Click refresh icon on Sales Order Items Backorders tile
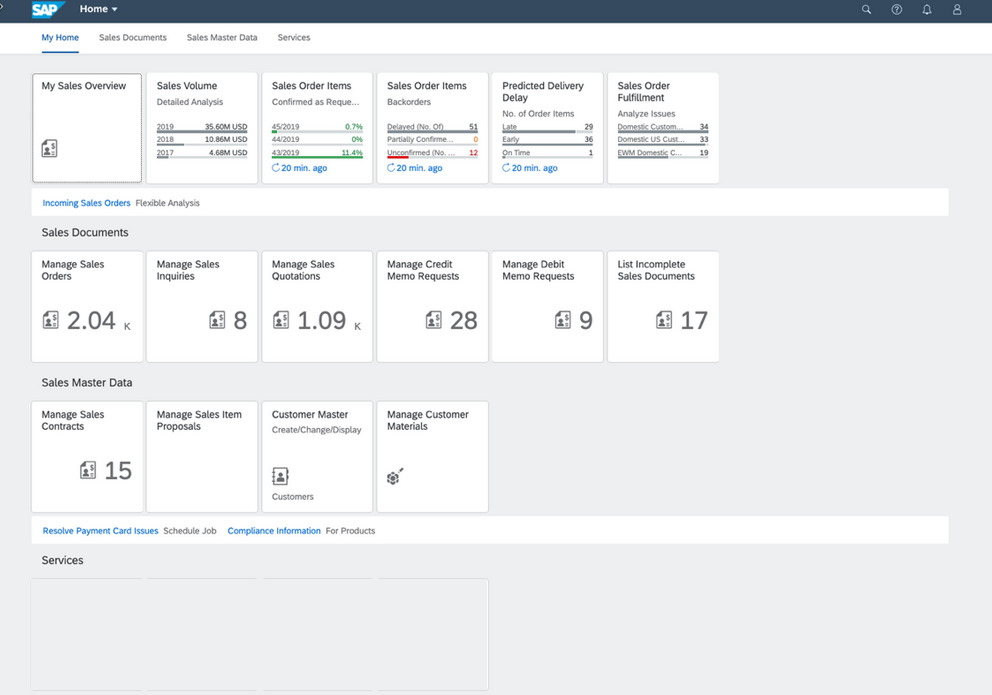 [391, 168]
